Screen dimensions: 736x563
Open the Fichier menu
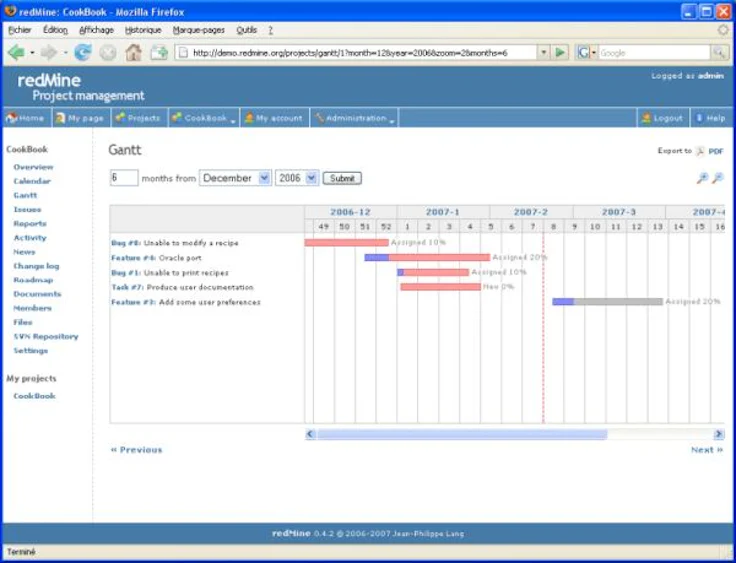coord(20,30)
